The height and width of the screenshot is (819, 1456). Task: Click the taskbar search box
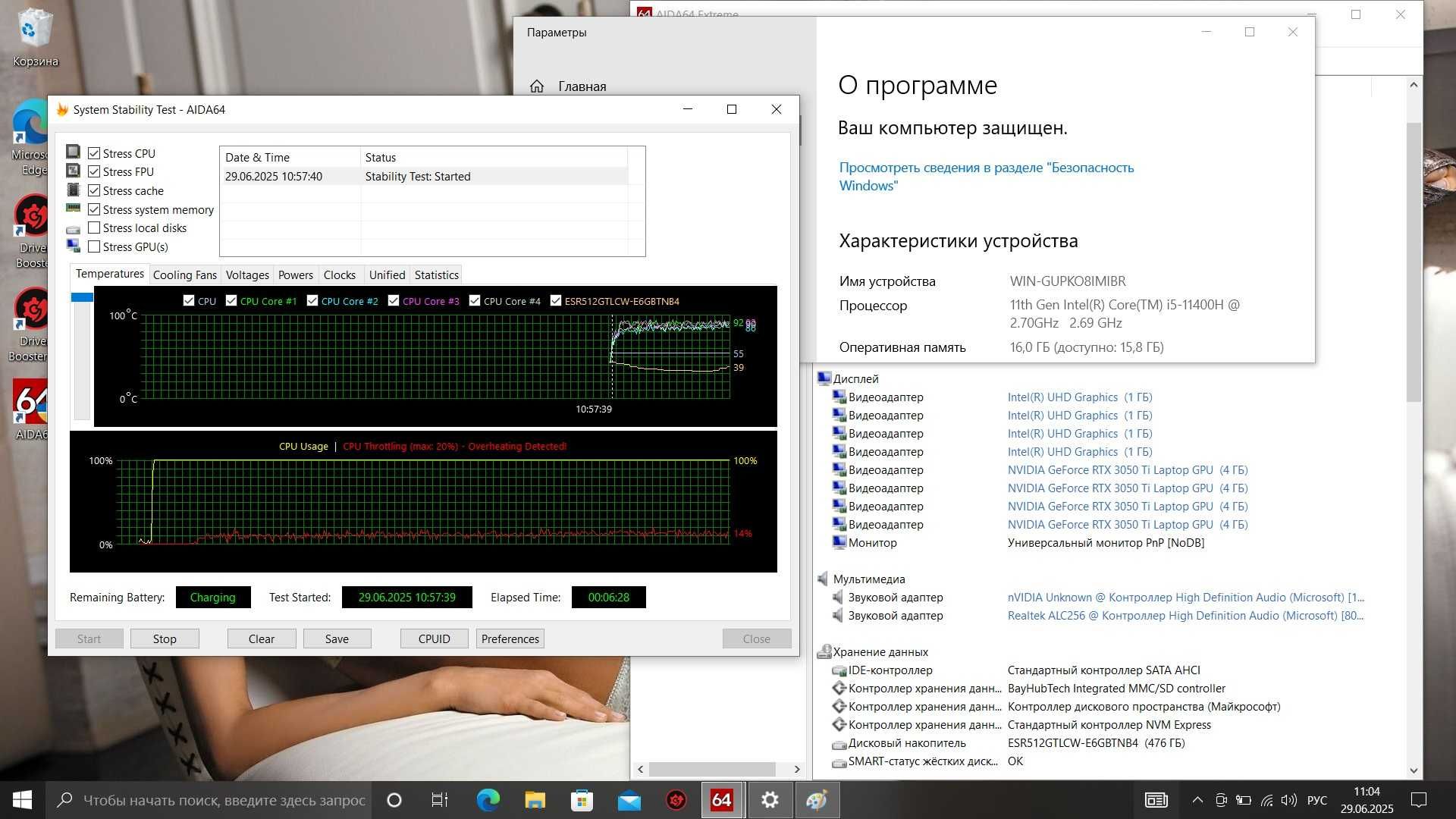point(209,800)
